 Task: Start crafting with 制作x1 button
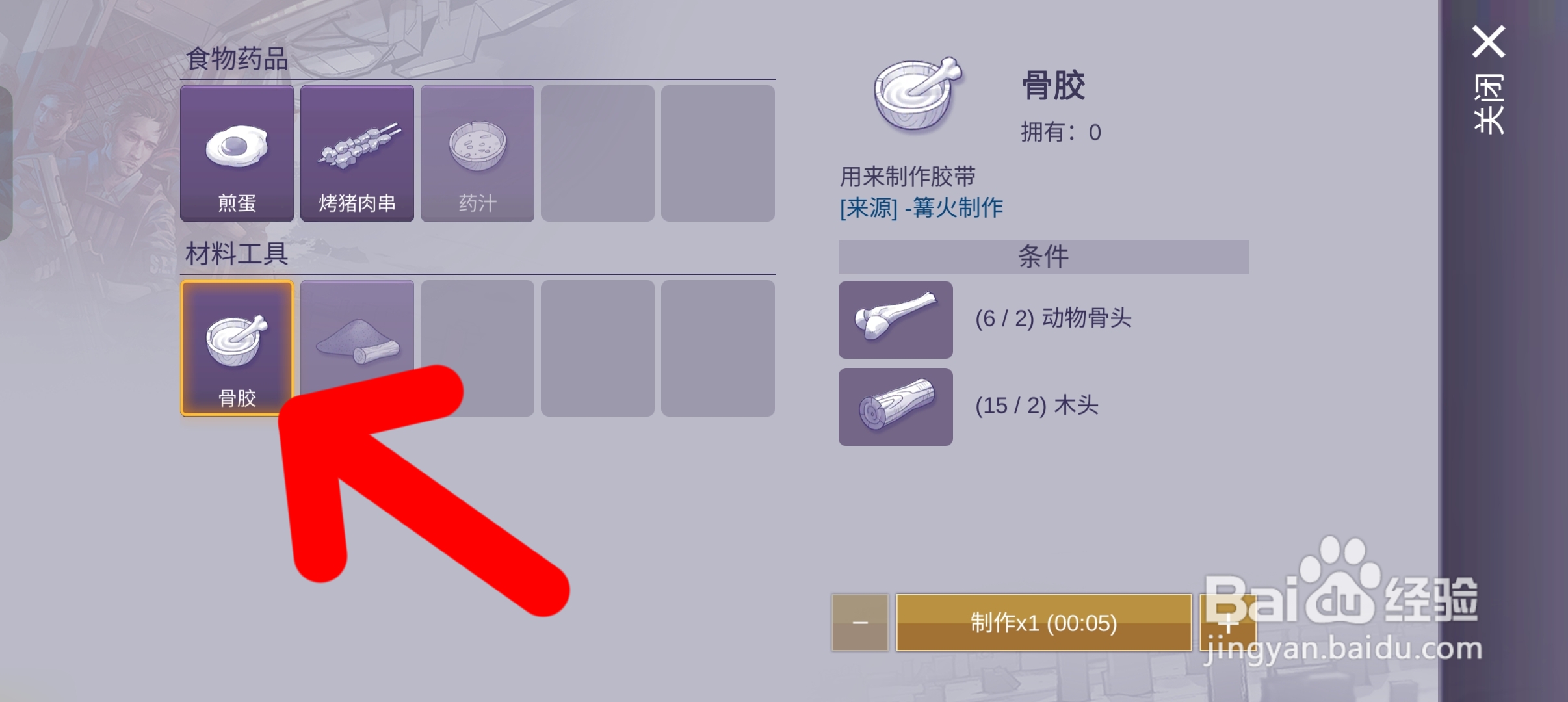(x=1043, y=623)
